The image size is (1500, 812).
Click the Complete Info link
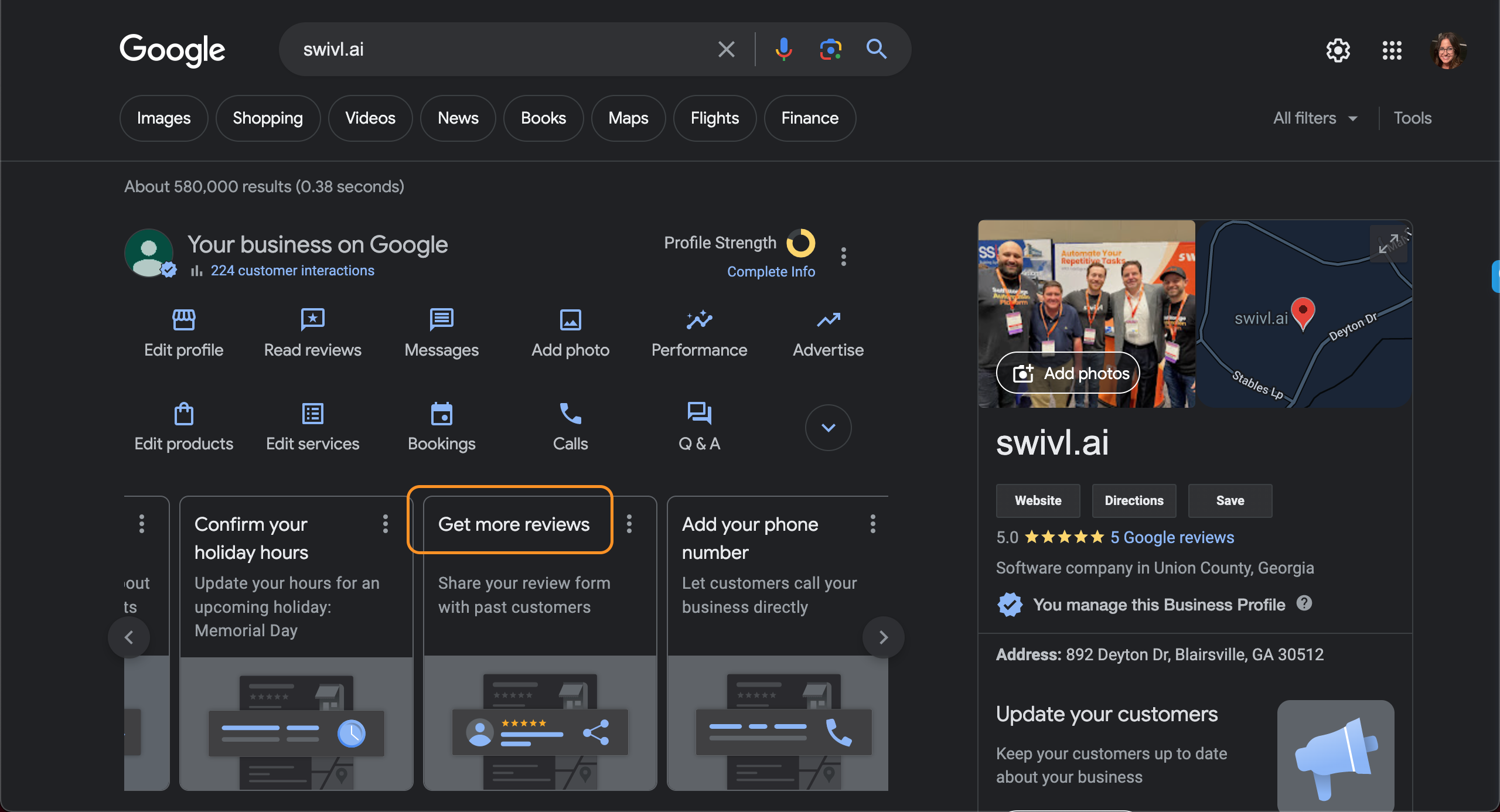tap(771, 272)
